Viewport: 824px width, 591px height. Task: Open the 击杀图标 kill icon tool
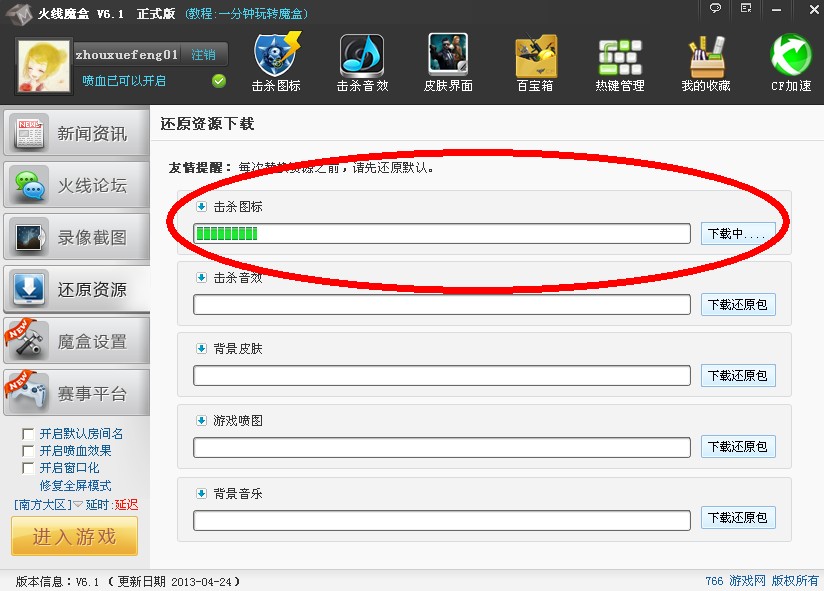[276, 62]
